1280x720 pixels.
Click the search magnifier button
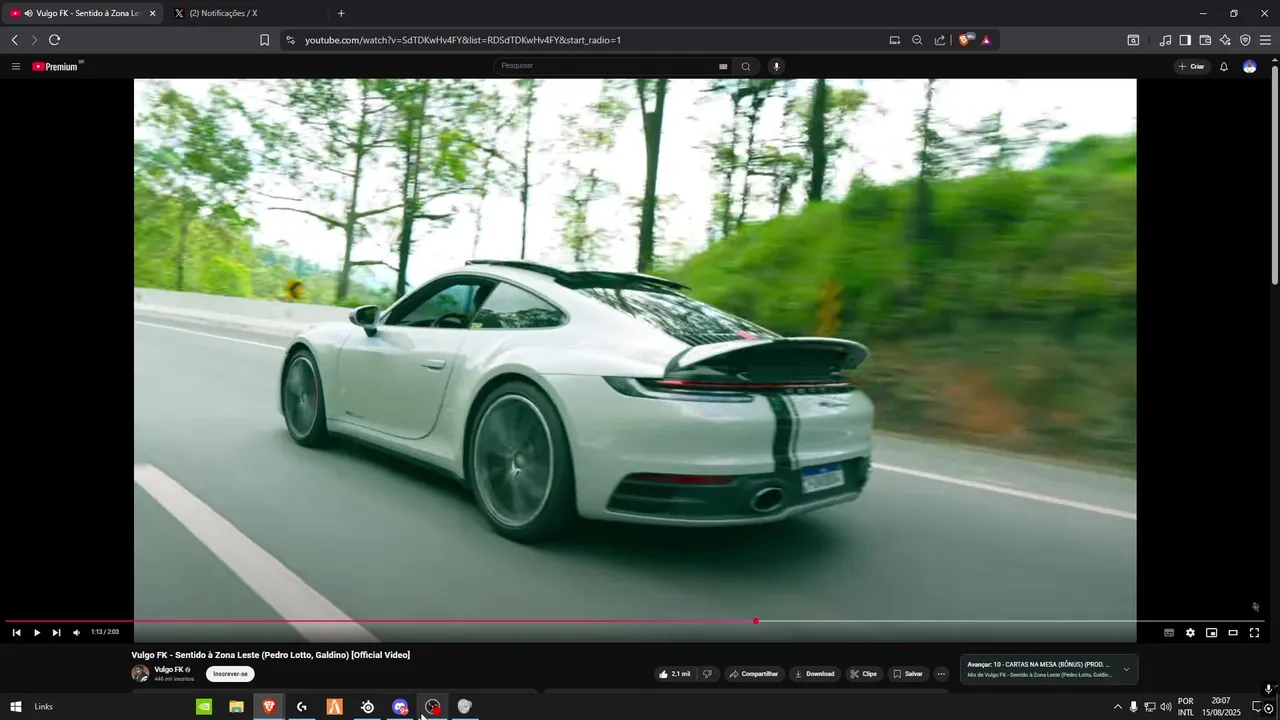(746, 66)
